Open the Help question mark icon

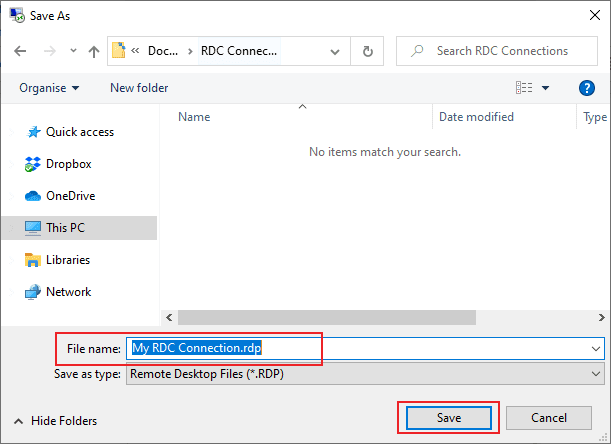pyautogui.click(x=587, y=88)
